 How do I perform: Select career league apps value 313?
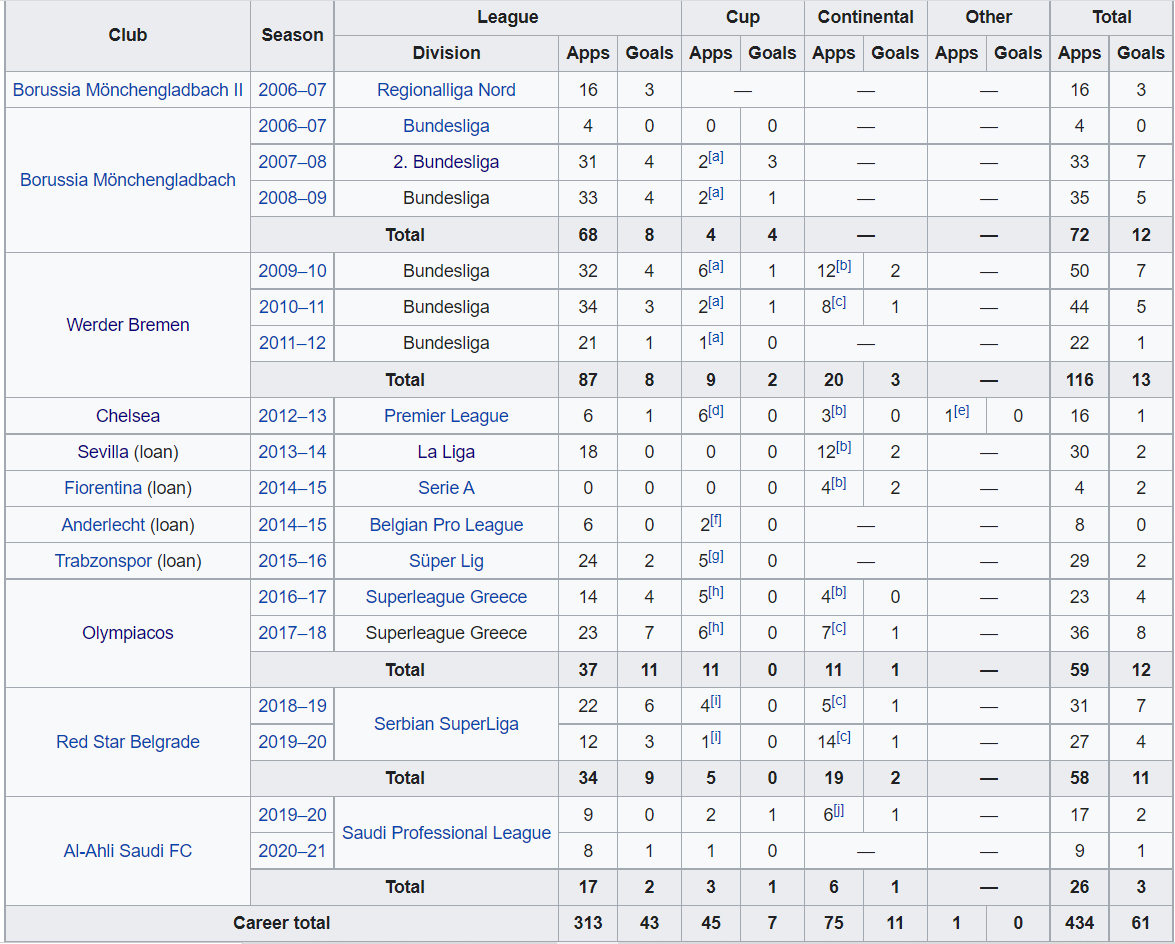pos(588,923)
